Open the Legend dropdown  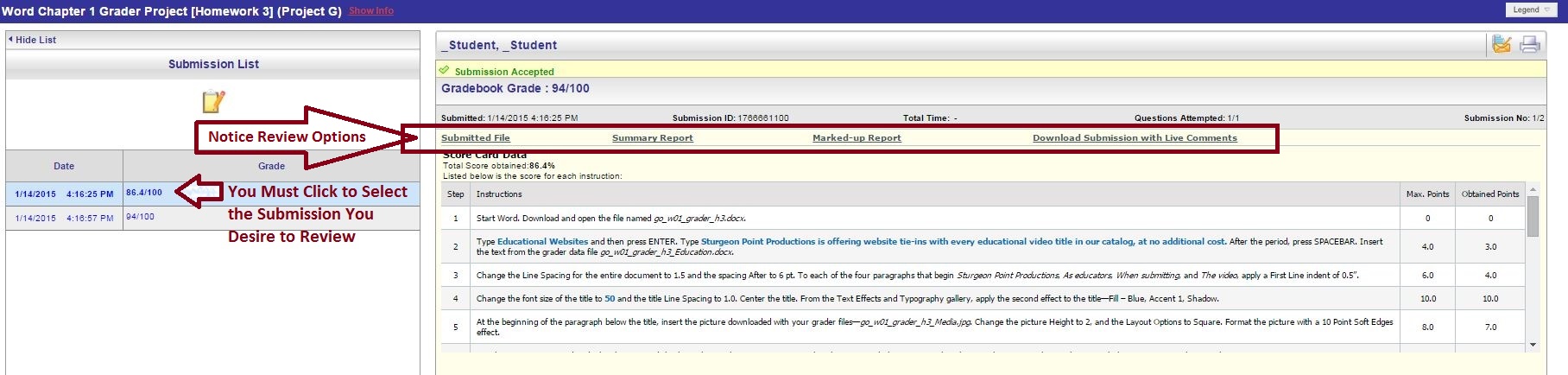pyautogui.click(x=1531, y=10)
